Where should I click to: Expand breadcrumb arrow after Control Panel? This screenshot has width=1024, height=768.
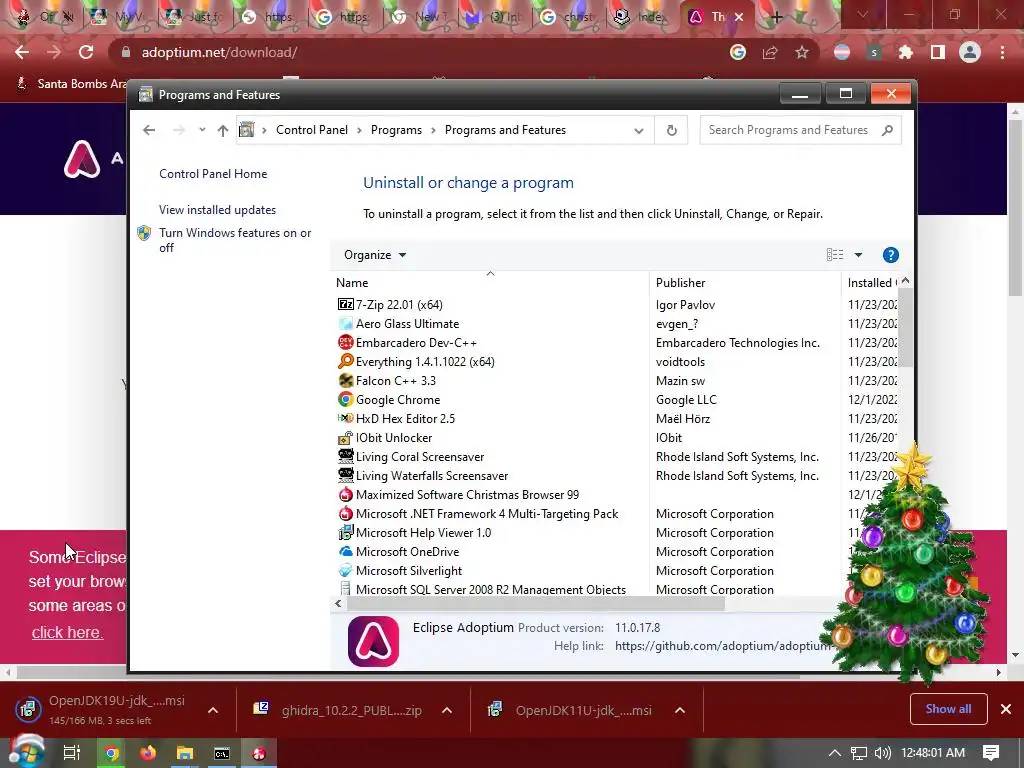click(x=359, y=130)
